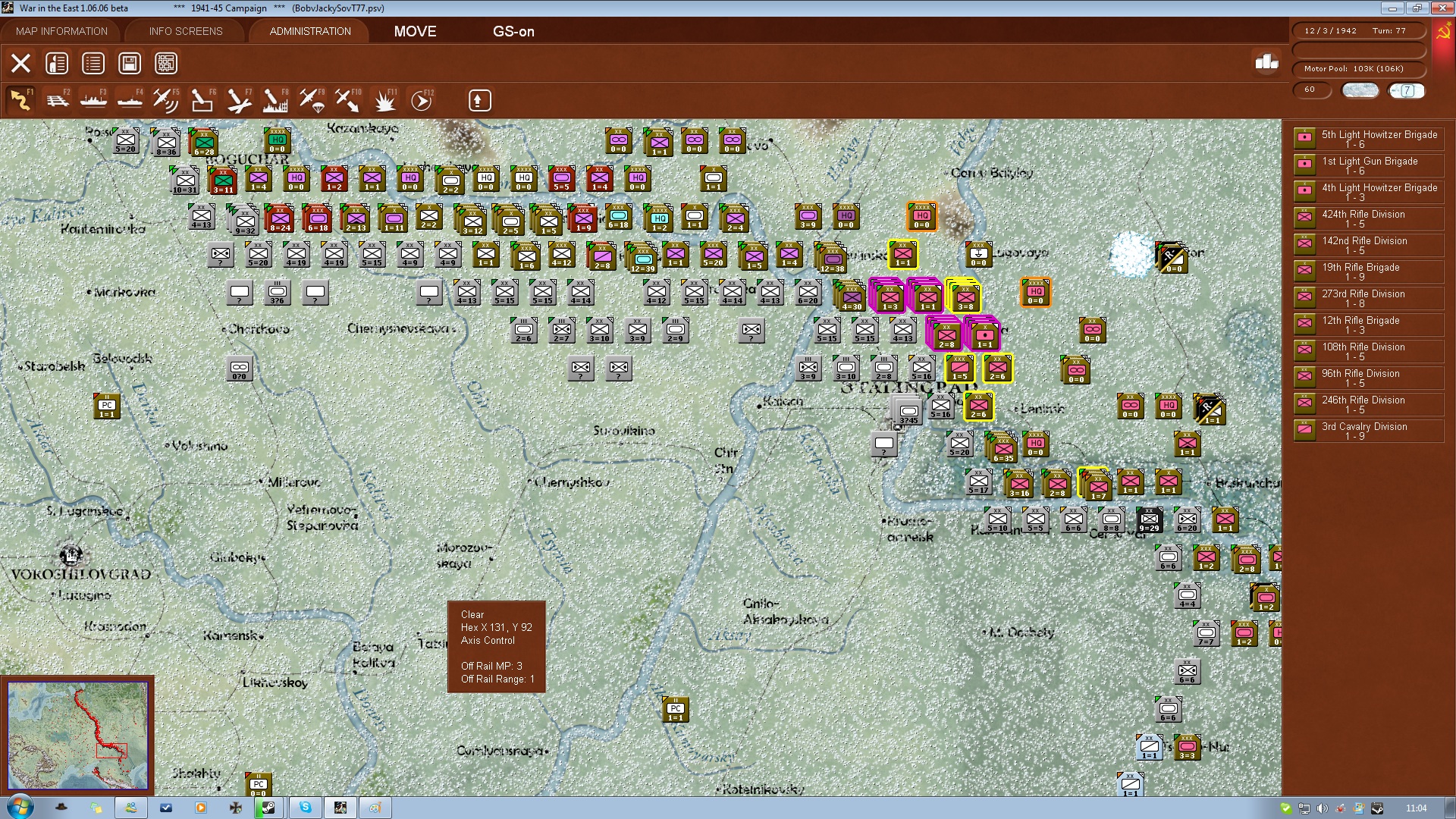Select the 0?0 gray unit near Starobelsk
Viewport: 1456px width, 819px height.
click(x=239, y=369)
